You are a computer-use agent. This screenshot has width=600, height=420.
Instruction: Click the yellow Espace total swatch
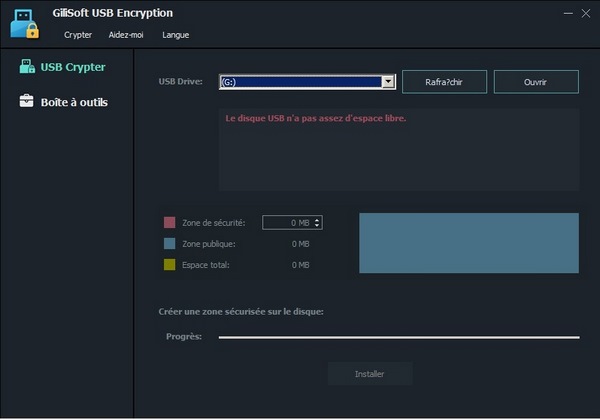tap(170, 265)
